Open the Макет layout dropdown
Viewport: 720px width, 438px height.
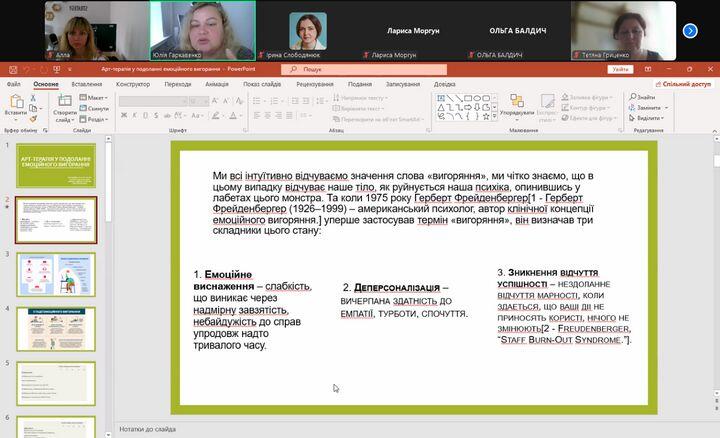94,97
